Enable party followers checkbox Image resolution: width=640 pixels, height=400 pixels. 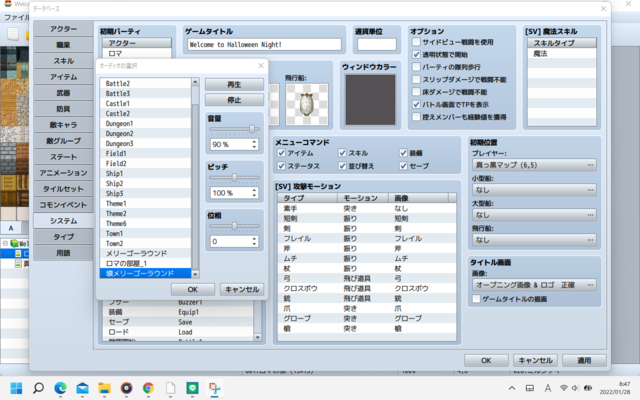(416, 67)
